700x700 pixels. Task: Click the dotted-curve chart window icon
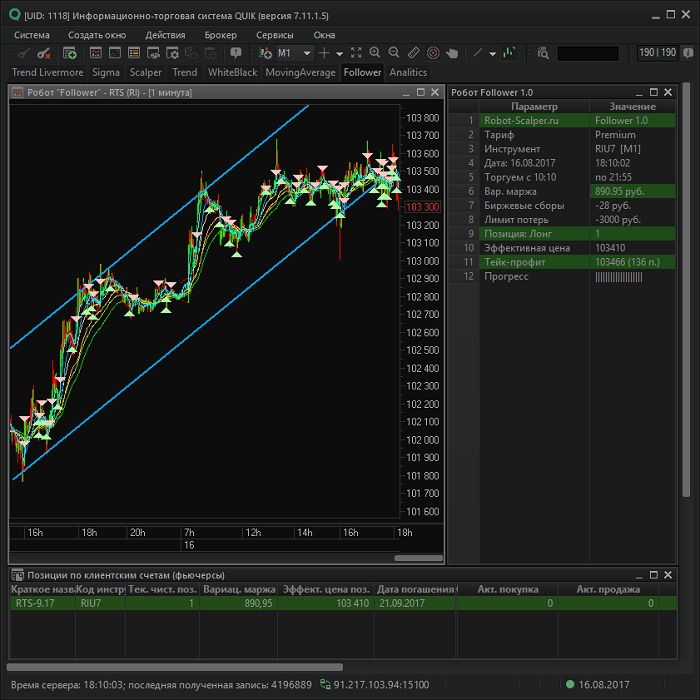coord(115,53)
